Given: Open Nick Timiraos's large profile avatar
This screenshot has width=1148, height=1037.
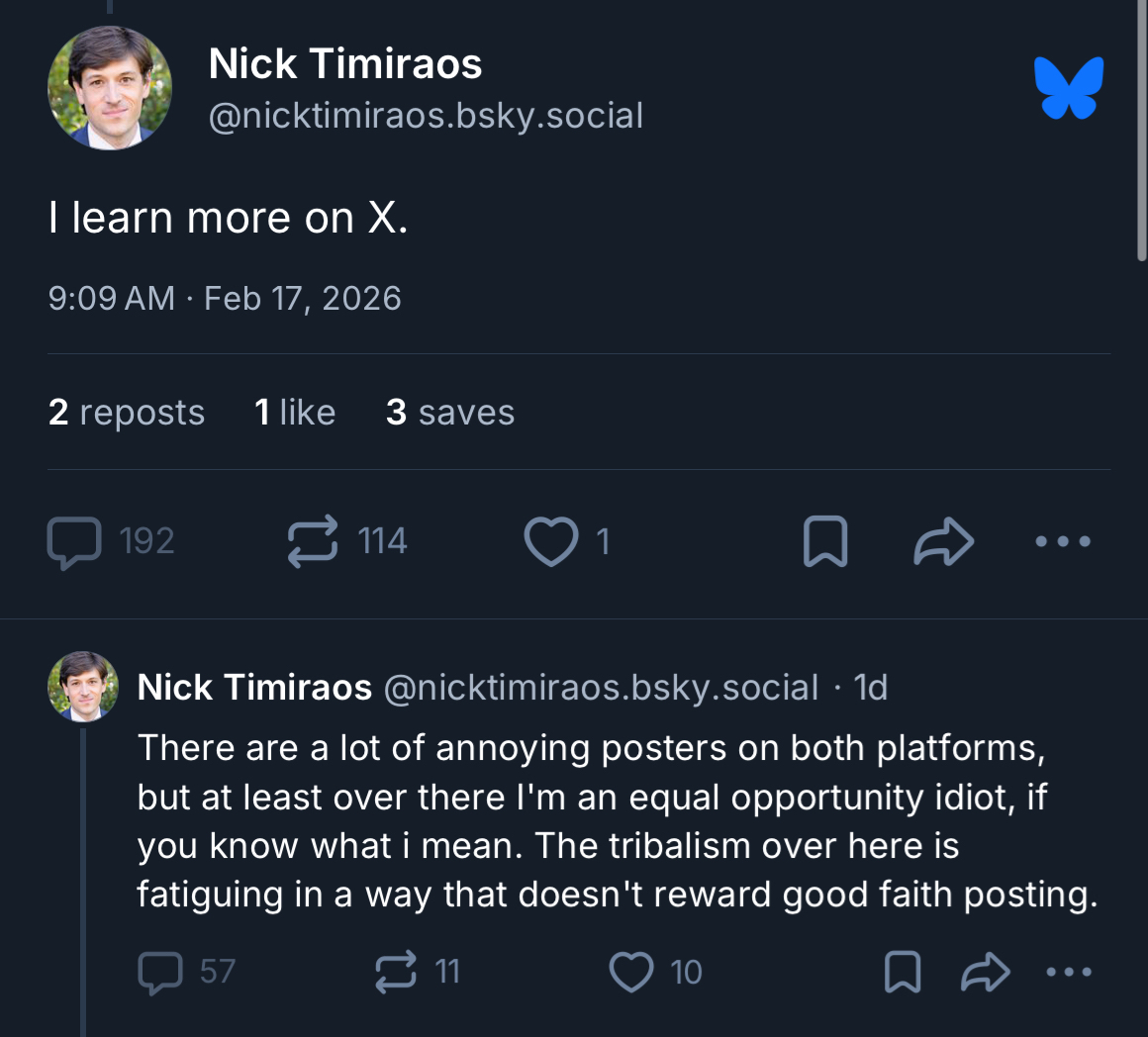Looking at the screenshot, I should click(x=110, y=88).
